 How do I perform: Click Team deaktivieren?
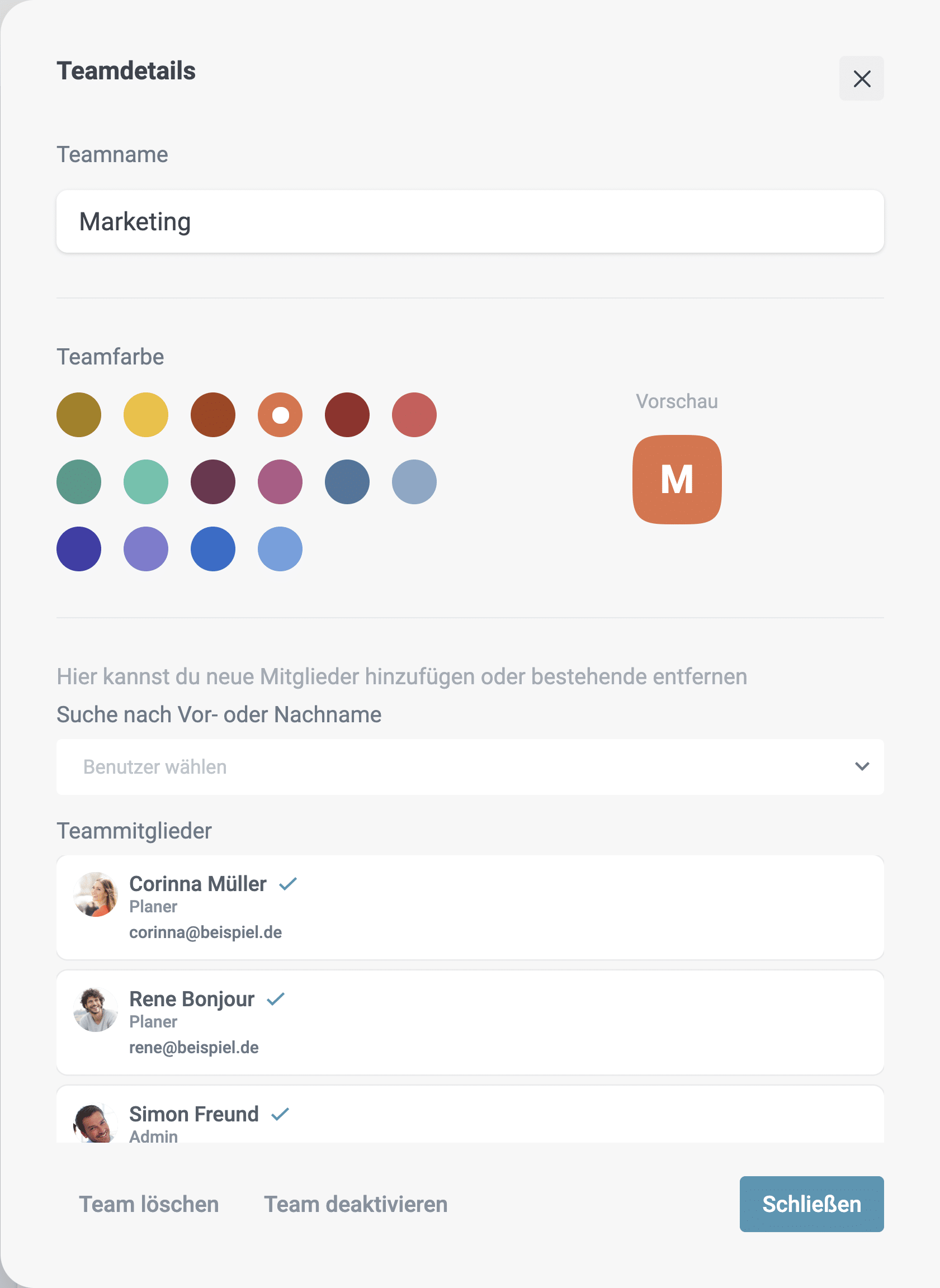[x=356, y=1204]
